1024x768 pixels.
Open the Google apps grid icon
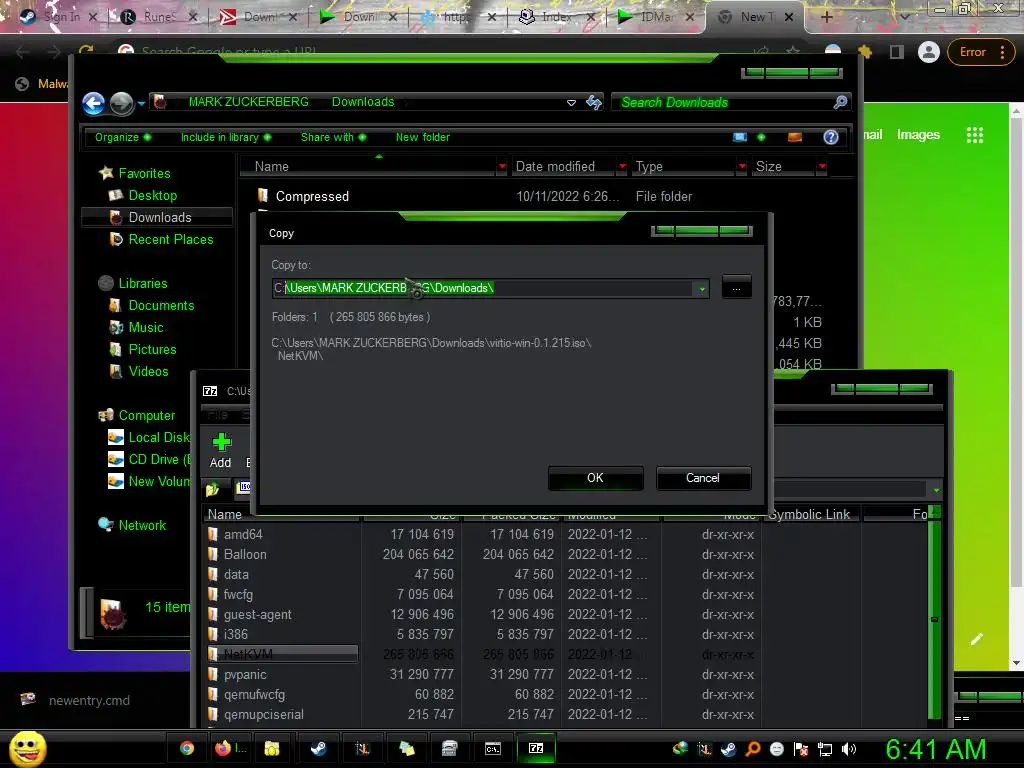(x=974, y=135)
